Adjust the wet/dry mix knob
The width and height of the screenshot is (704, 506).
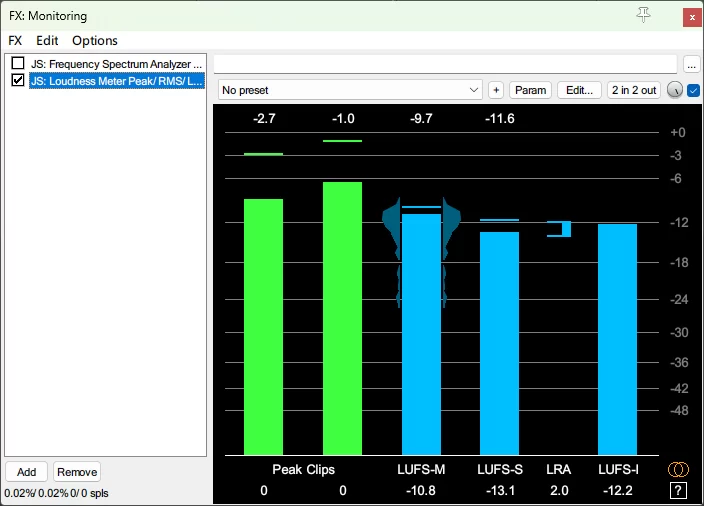(x=674, y=90)
